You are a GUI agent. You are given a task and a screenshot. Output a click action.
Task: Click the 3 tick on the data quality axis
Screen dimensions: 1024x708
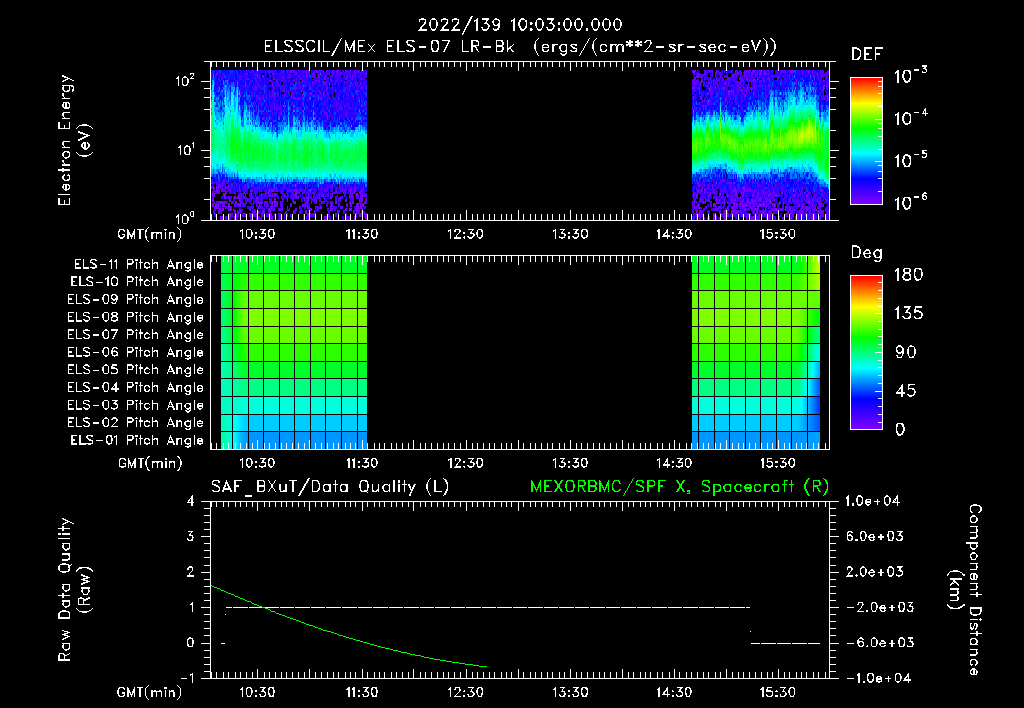(190, 536)
